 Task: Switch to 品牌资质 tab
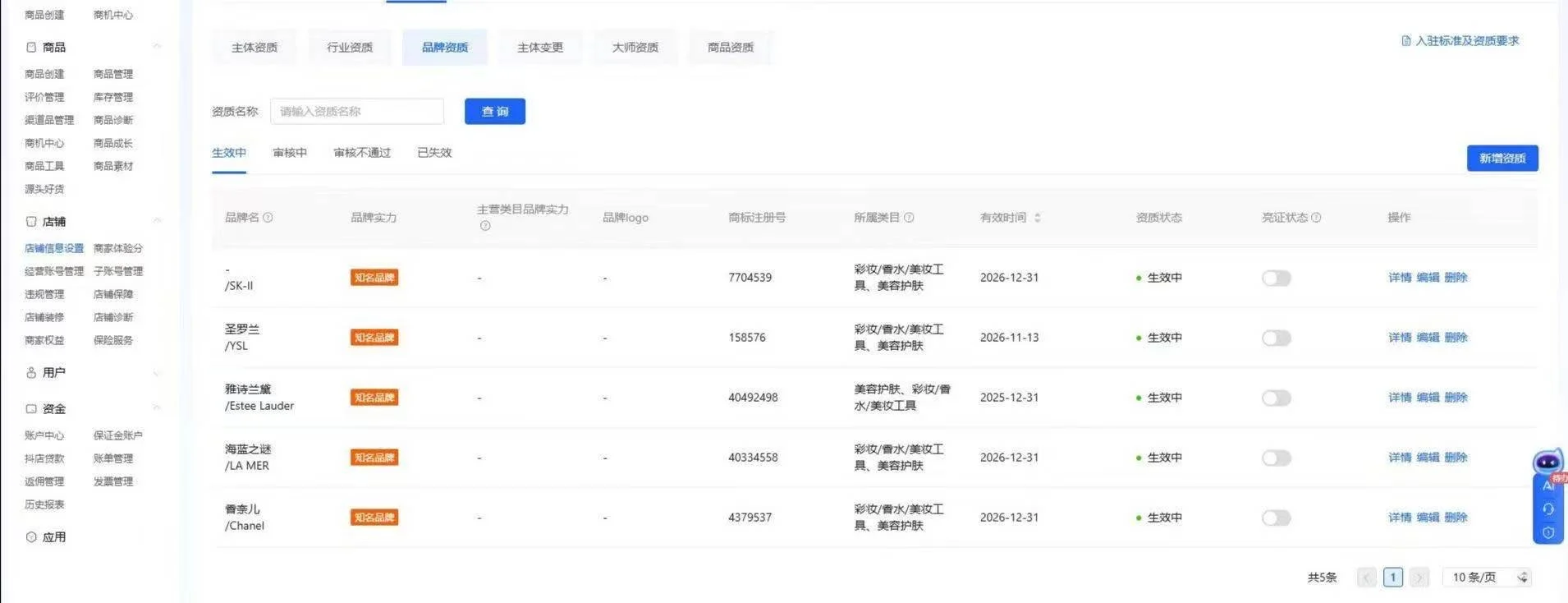445,48
